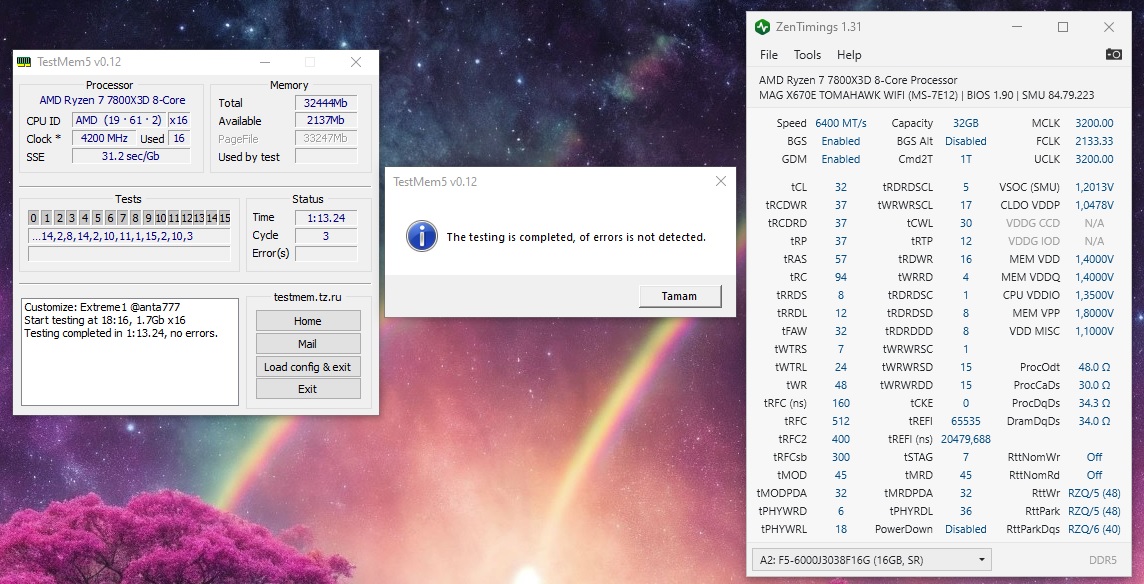1144x584 pixels.
Task: Click log line 'Start testing at 18:16, 1.7Gb x16'
Action: coord(105,320)
